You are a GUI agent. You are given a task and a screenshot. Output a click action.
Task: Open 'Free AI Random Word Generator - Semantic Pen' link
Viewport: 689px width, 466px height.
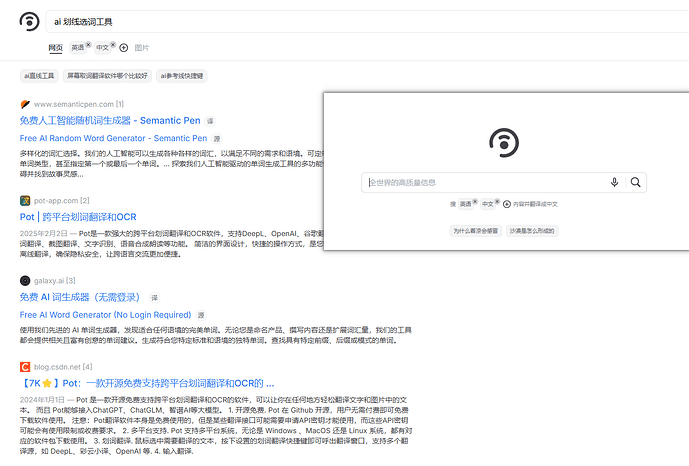(x=113, y=138)
